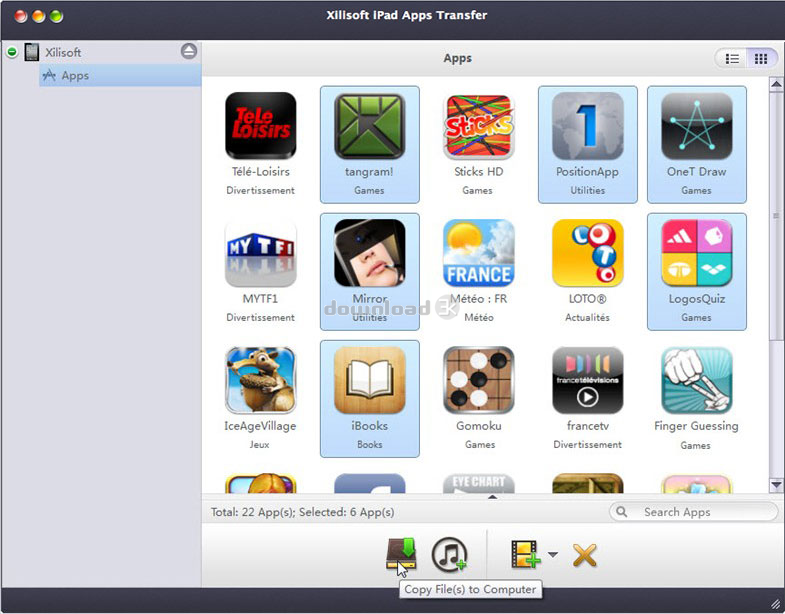Select Xilisoft iPad device in sidebar
The width and height of the screenshot is (785, 614).
(62, 52)
